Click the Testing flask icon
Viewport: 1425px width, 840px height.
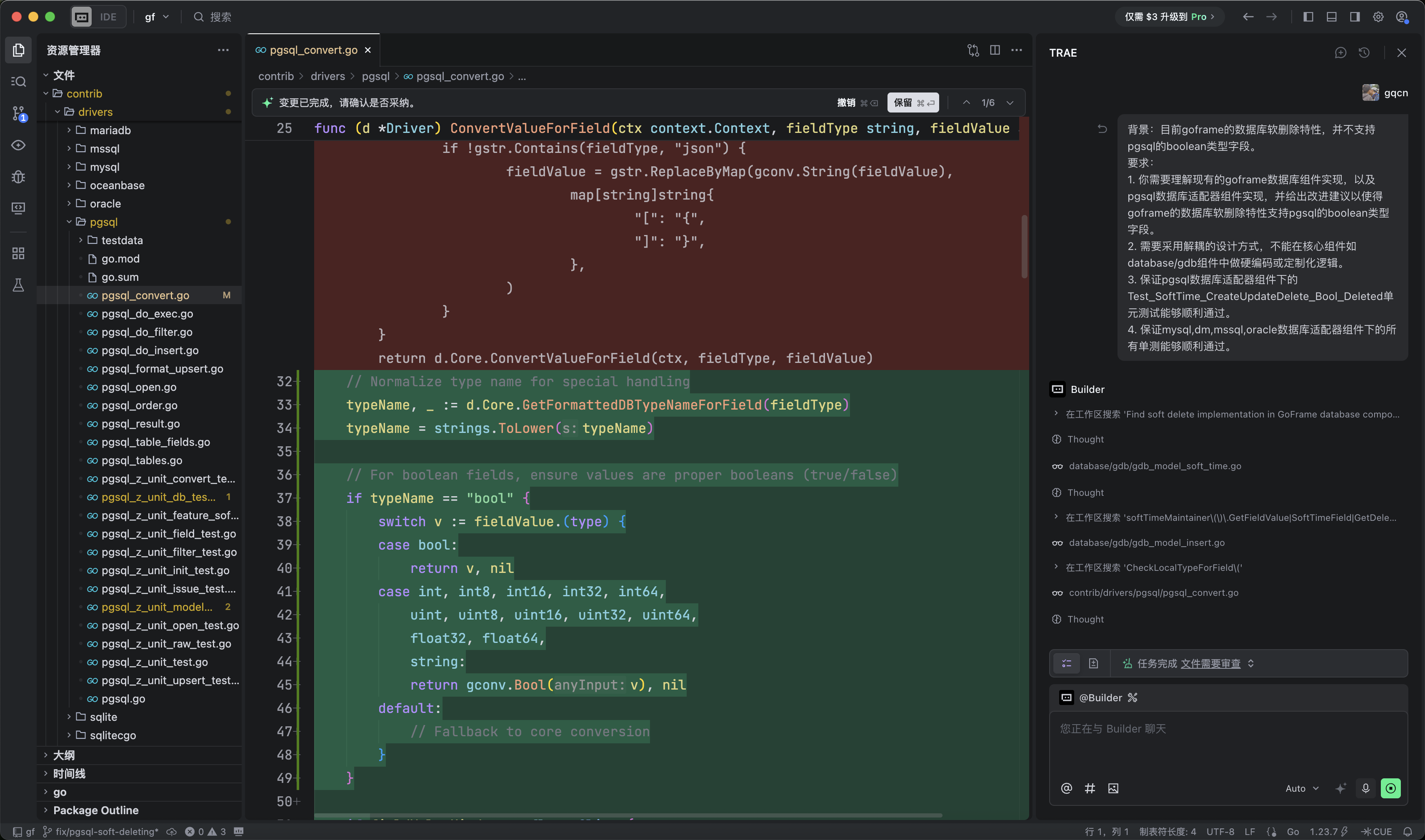(x=18, y=285)
